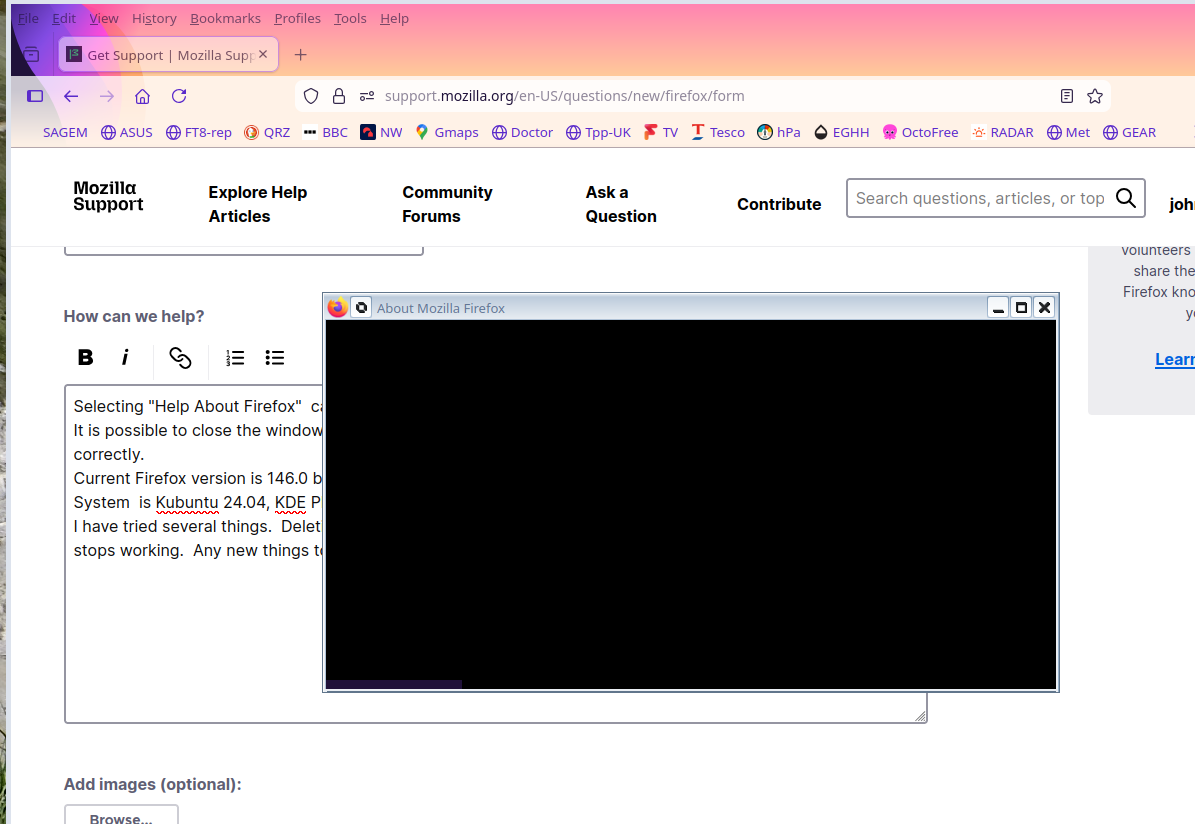Open Firefox View icon left of tabs
The image size is (1195, 824).
click(31, 55)
